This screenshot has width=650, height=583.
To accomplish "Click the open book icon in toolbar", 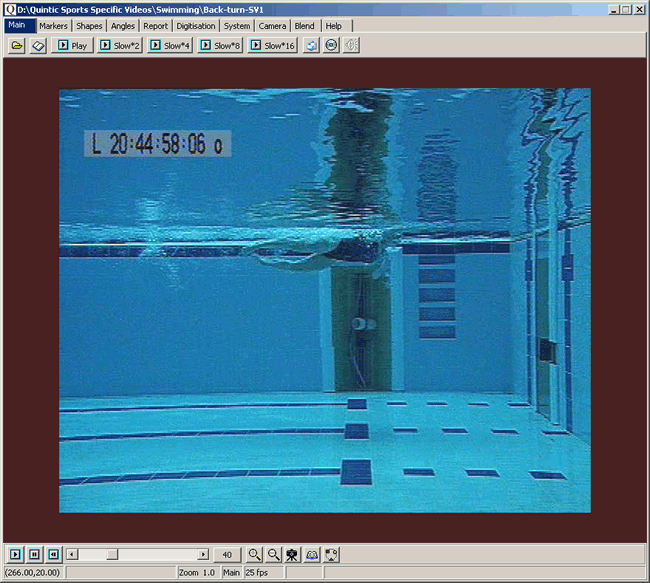I will [x=38, y=45].
